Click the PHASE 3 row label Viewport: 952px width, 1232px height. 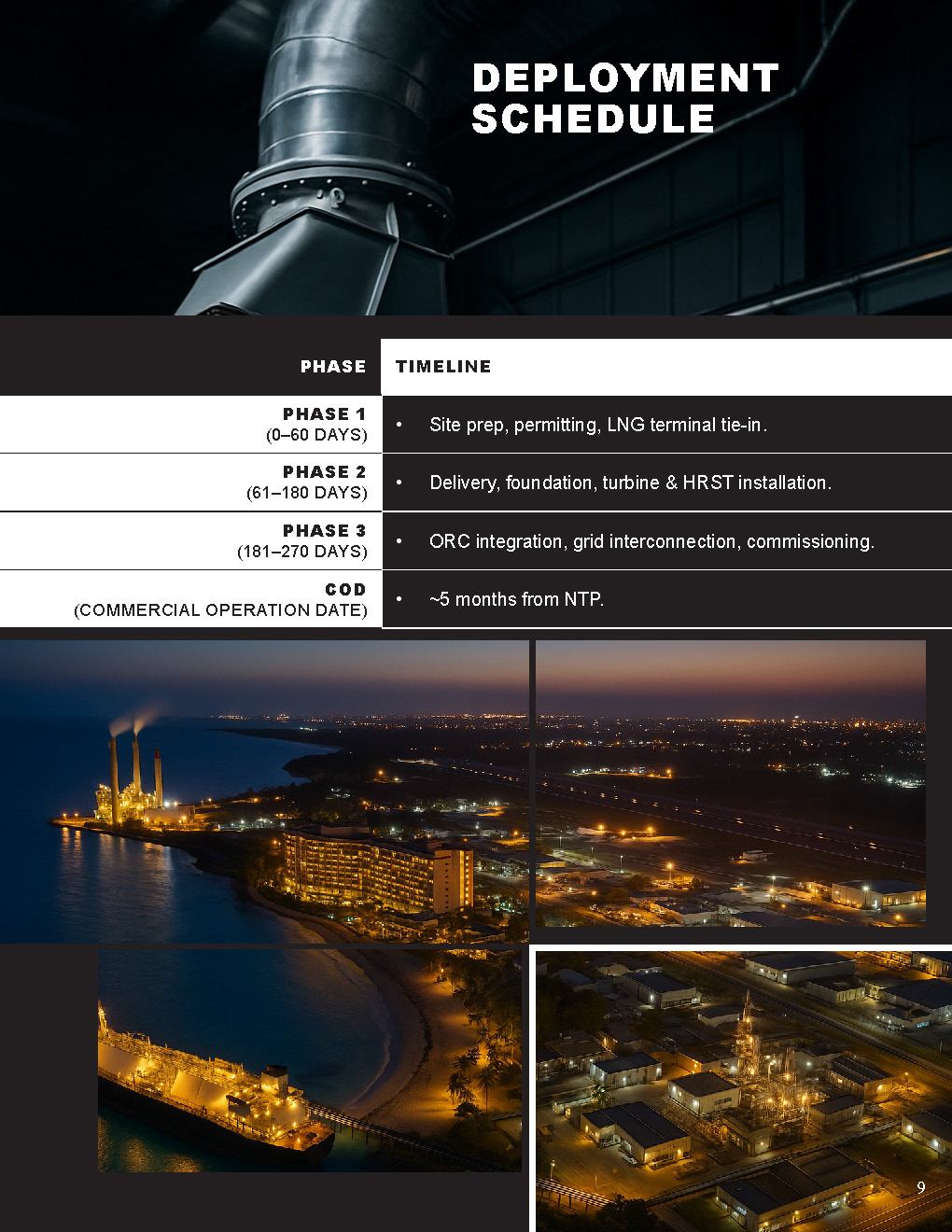point(325,530)
